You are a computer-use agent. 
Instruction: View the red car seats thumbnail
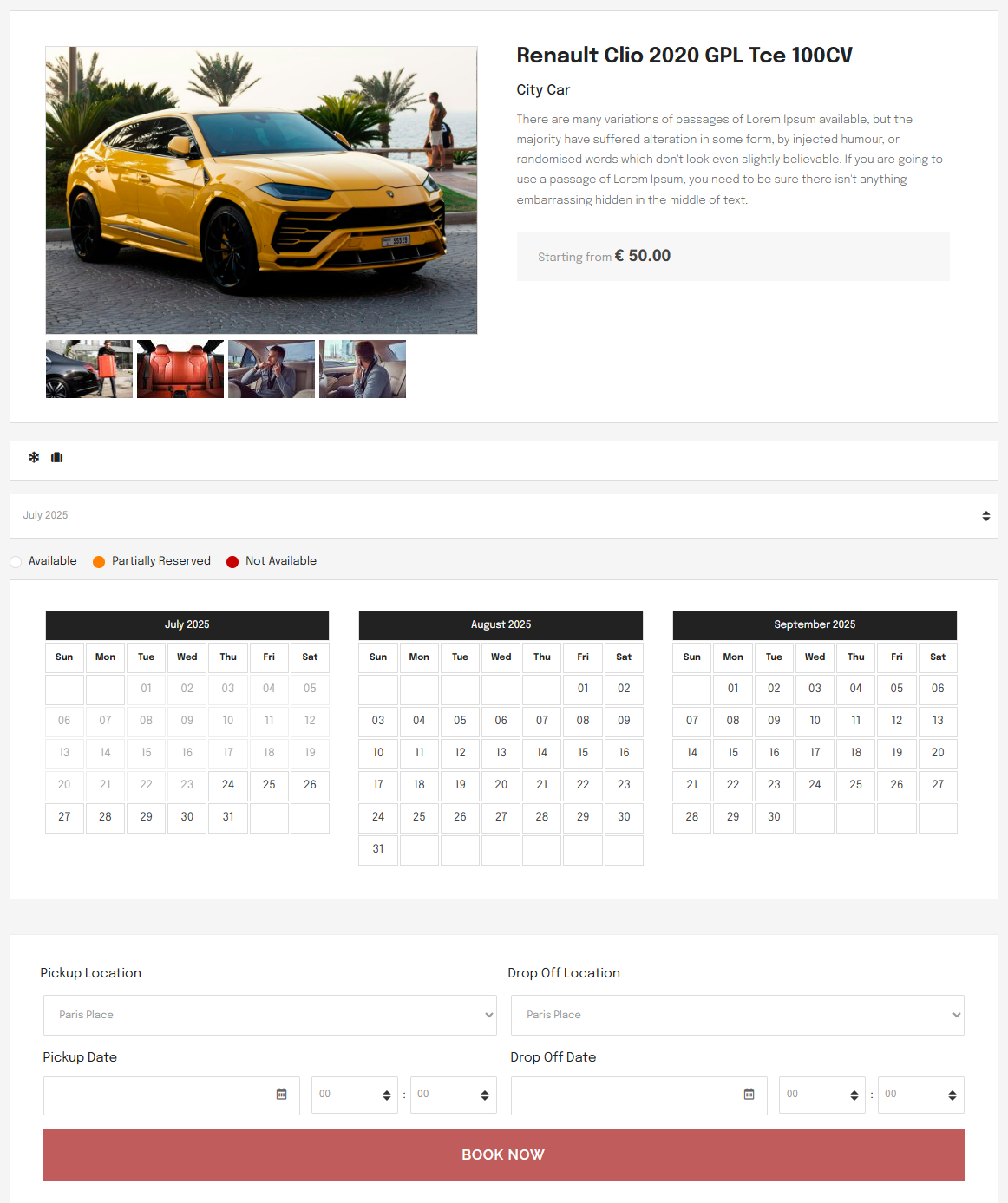point(180,369)
